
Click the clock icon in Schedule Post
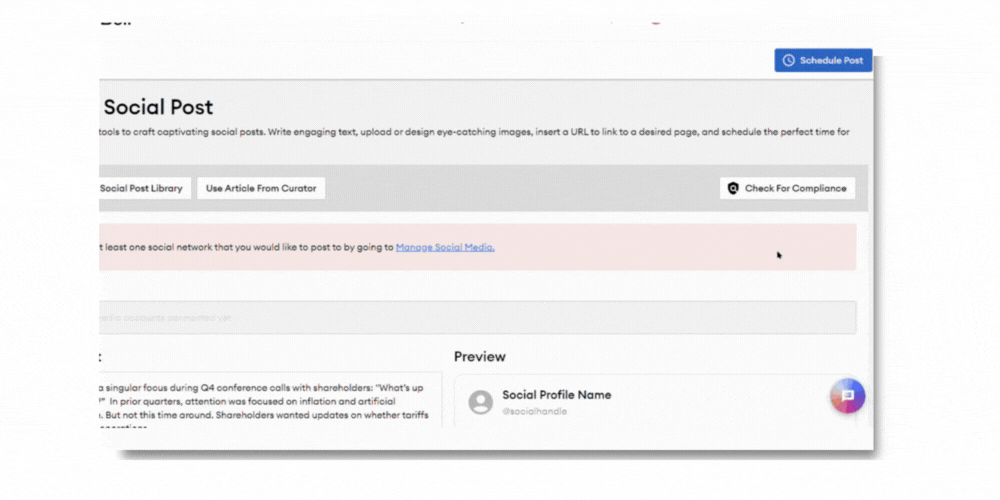789,60
